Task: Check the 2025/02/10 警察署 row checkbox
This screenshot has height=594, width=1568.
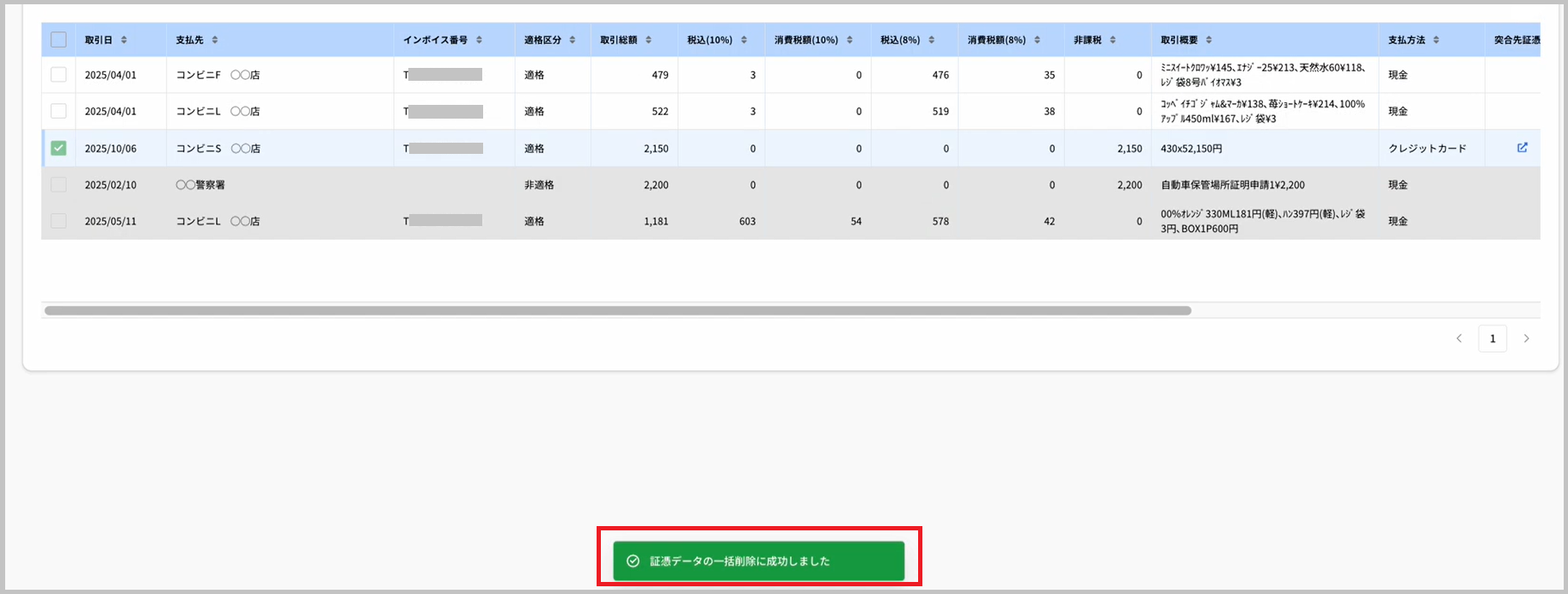Action: click(58, 185)
